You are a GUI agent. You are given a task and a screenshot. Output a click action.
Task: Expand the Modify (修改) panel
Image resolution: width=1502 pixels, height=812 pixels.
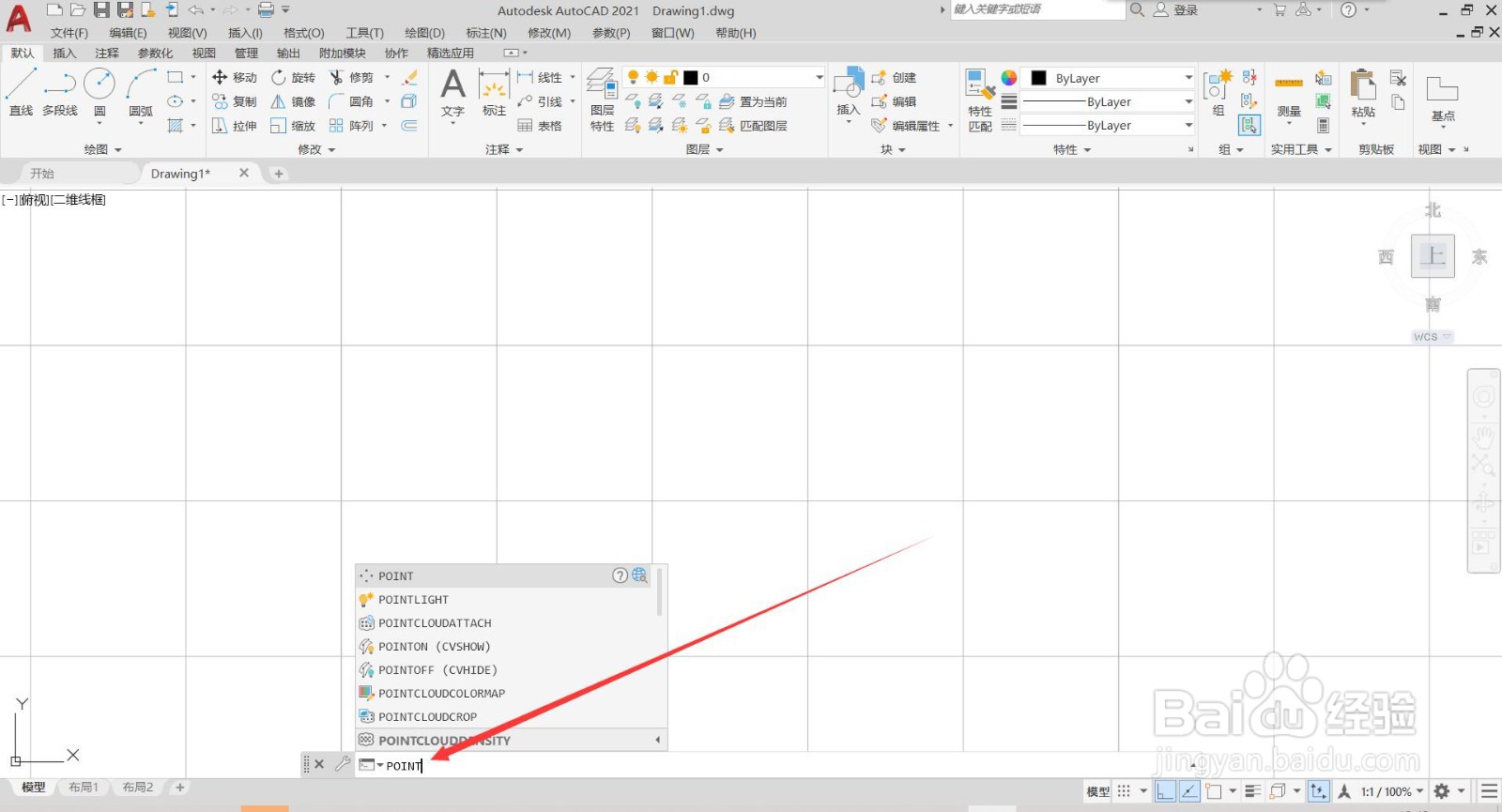coord(316,149)
